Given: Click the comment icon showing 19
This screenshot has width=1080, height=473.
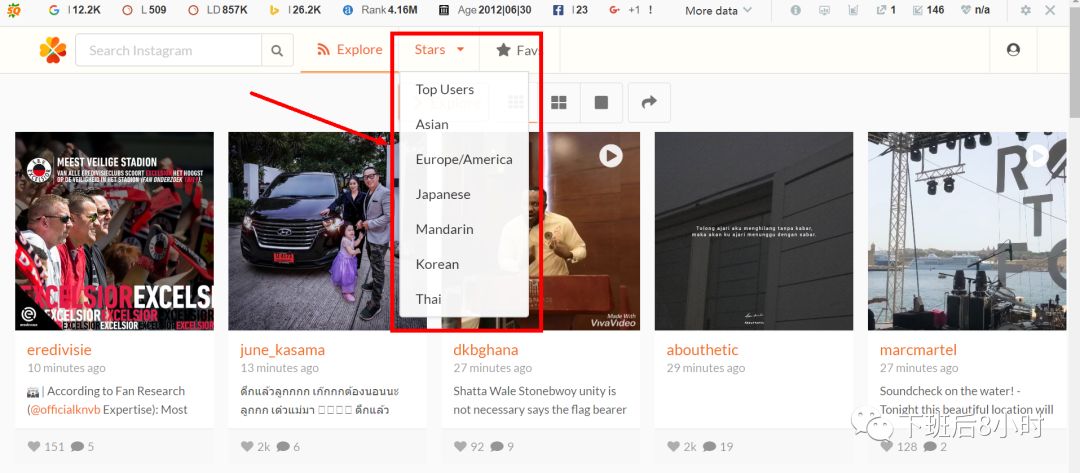Looking at the screenshot, I should coord(709,446).
